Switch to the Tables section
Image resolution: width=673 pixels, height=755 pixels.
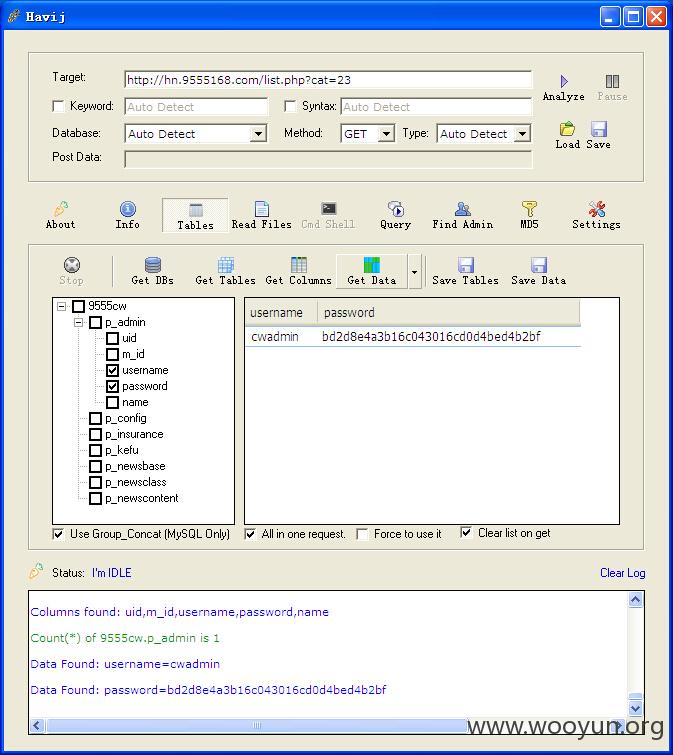[x=195, y=216]
